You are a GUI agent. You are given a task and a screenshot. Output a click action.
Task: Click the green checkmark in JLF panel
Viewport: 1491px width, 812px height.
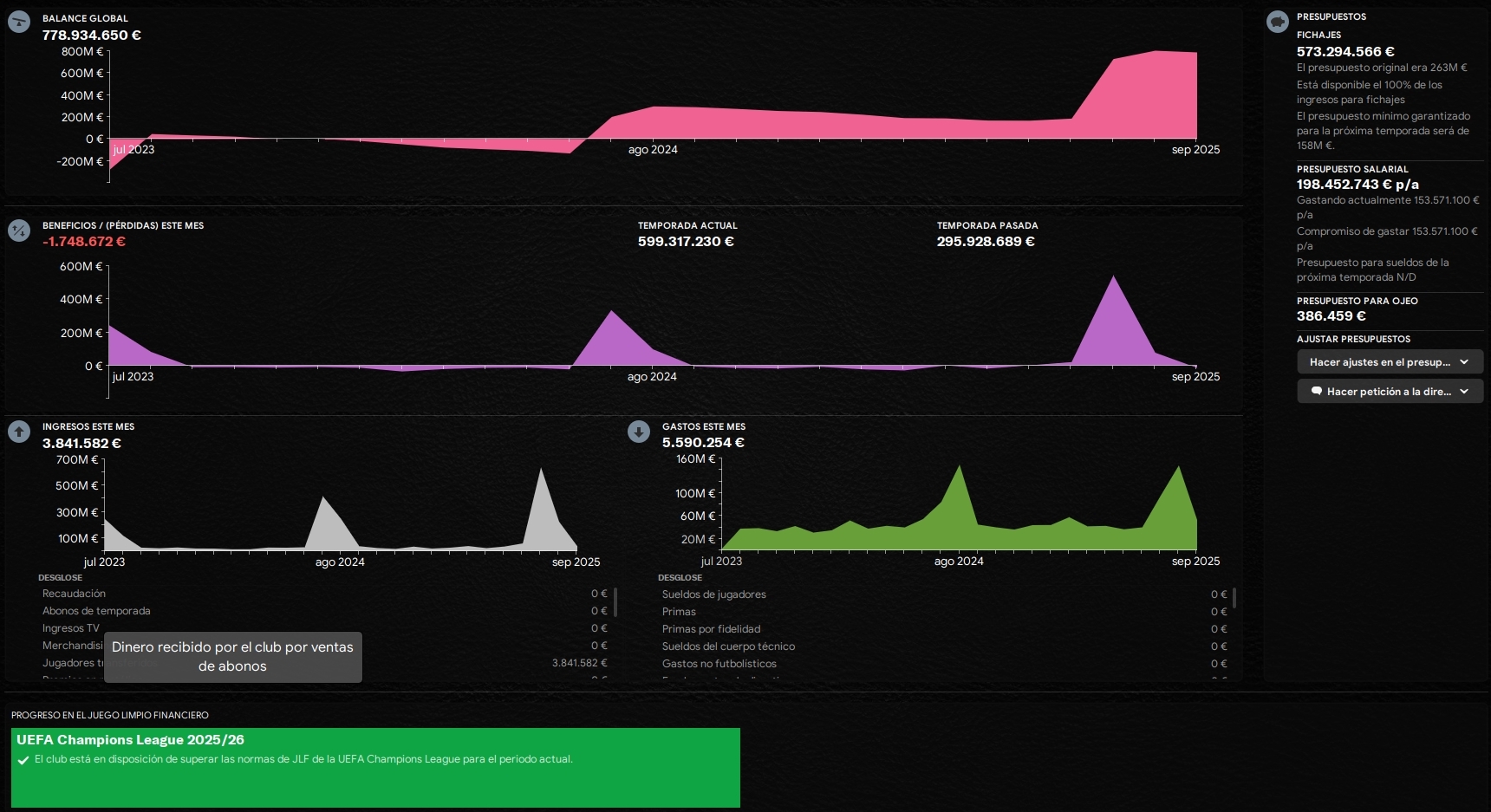[23, 760]
